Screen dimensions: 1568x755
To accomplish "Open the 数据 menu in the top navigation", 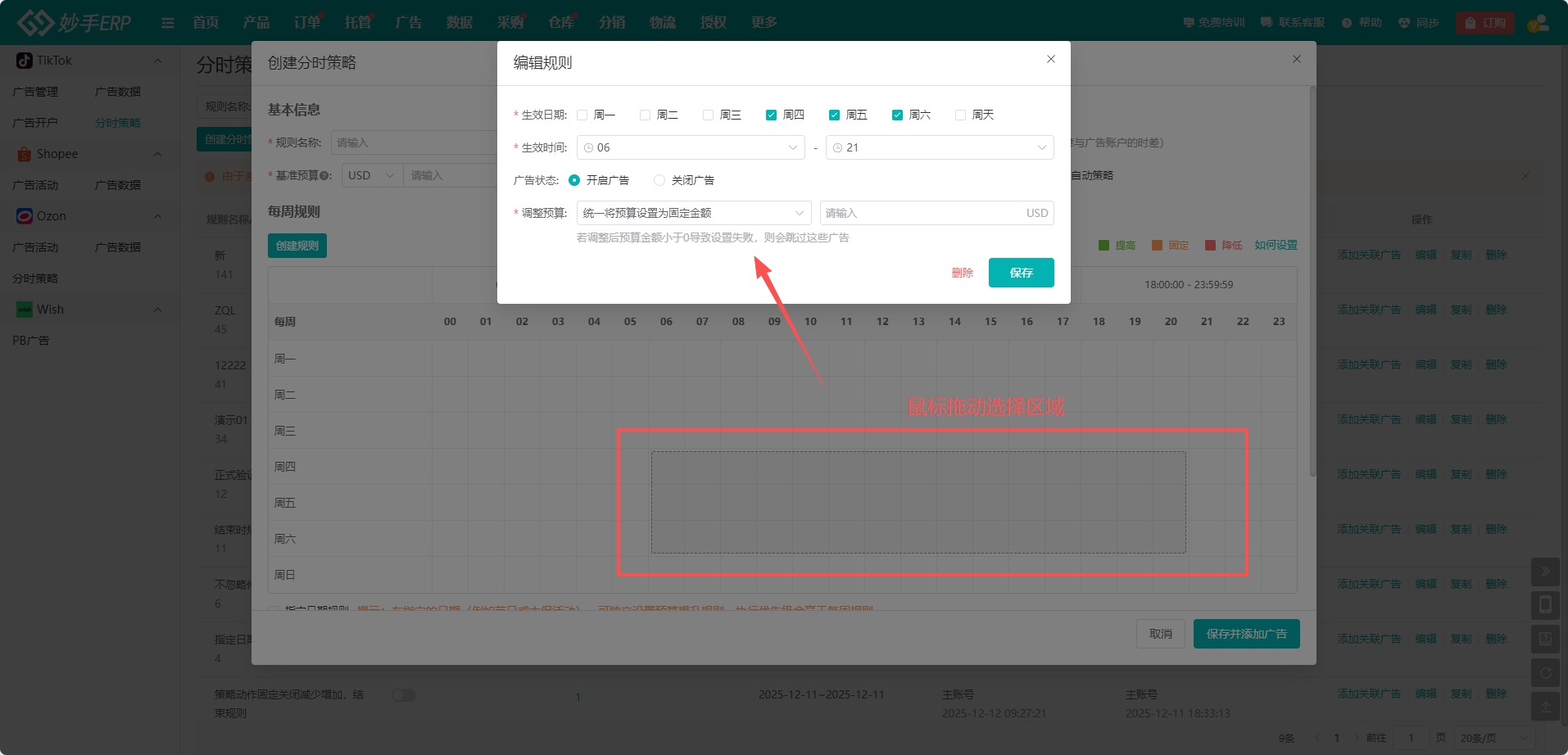I will pos(460,23).
